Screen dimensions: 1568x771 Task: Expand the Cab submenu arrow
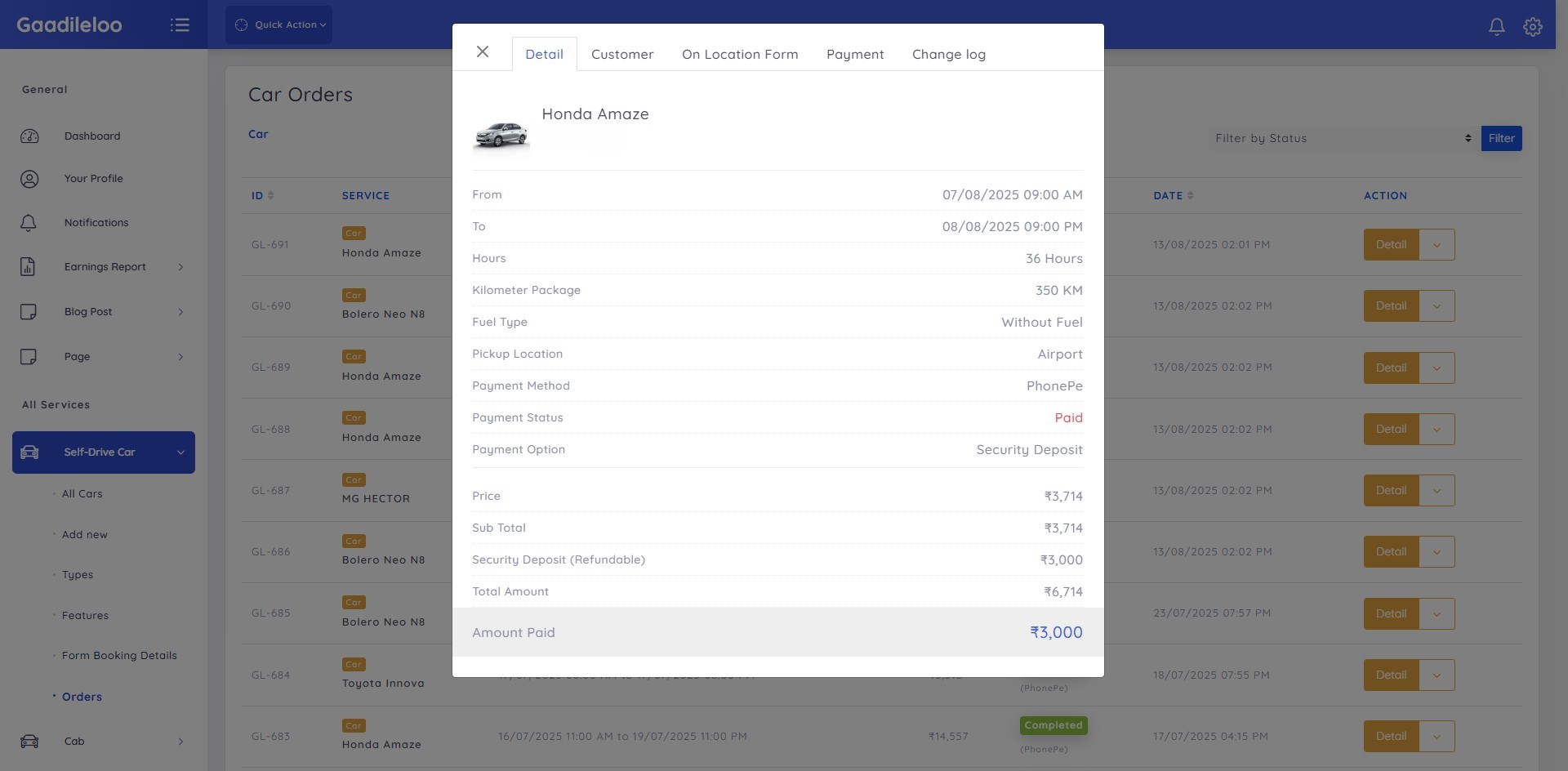(x=180, y=742)
